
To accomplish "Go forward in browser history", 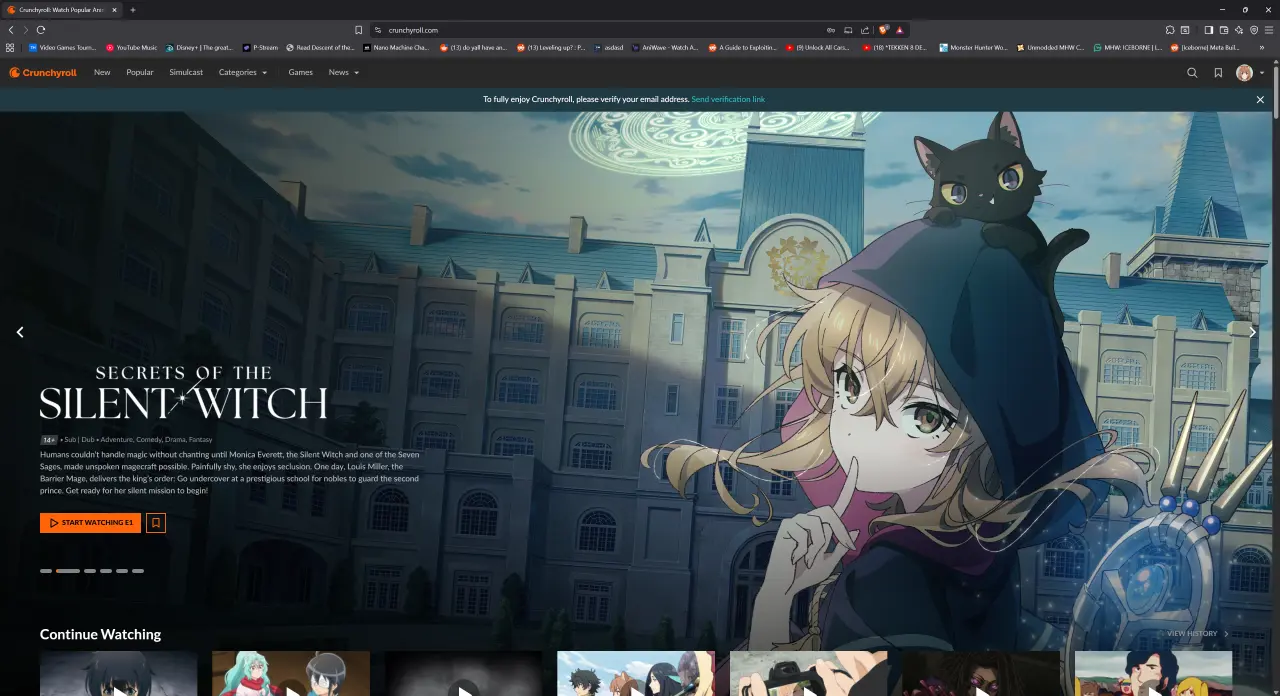I will (26, 30).
